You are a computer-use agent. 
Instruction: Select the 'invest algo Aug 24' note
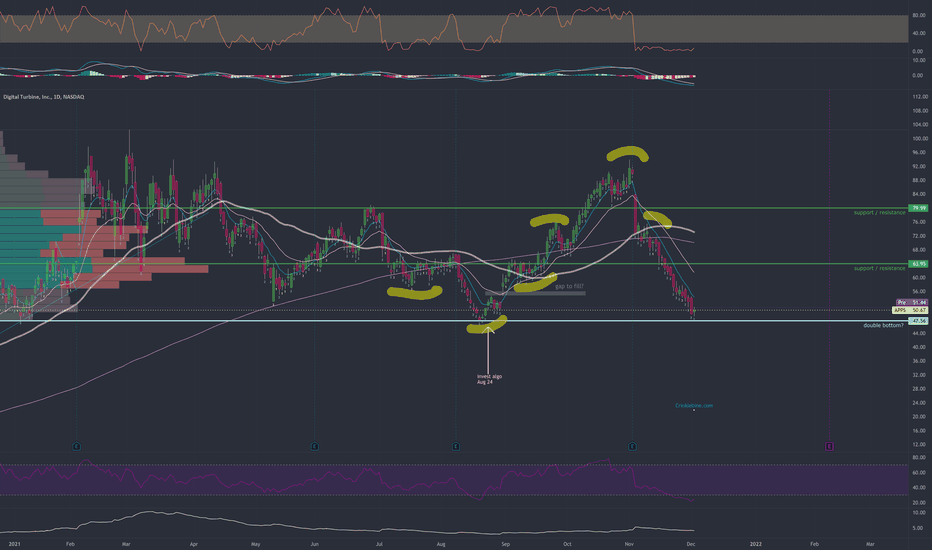pos(489,379)
